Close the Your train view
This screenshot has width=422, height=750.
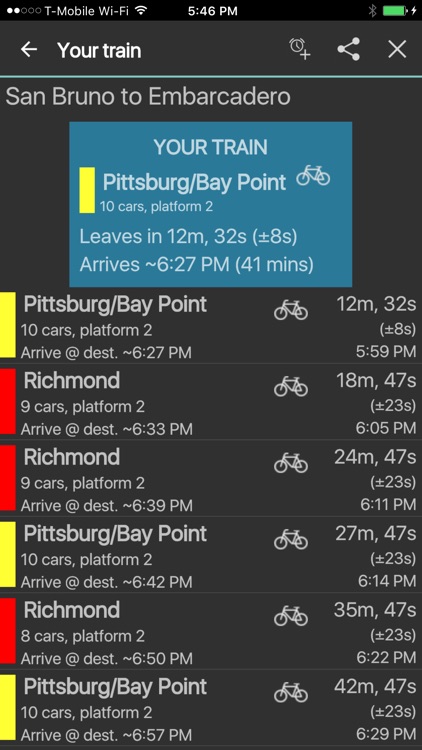tap(397, 49)
